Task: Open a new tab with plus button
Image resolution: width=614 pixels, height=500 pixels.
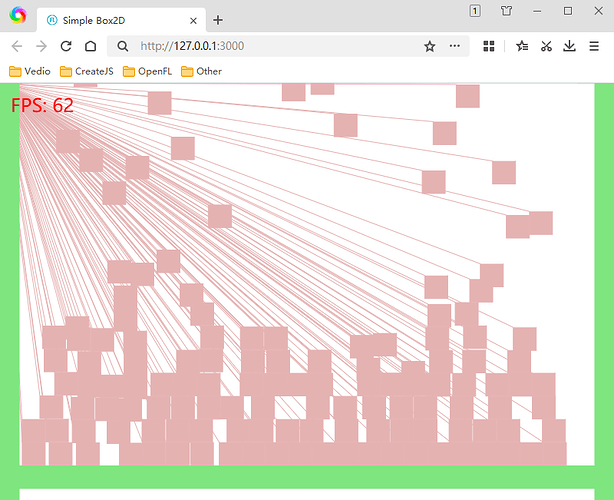Action: 218,20
